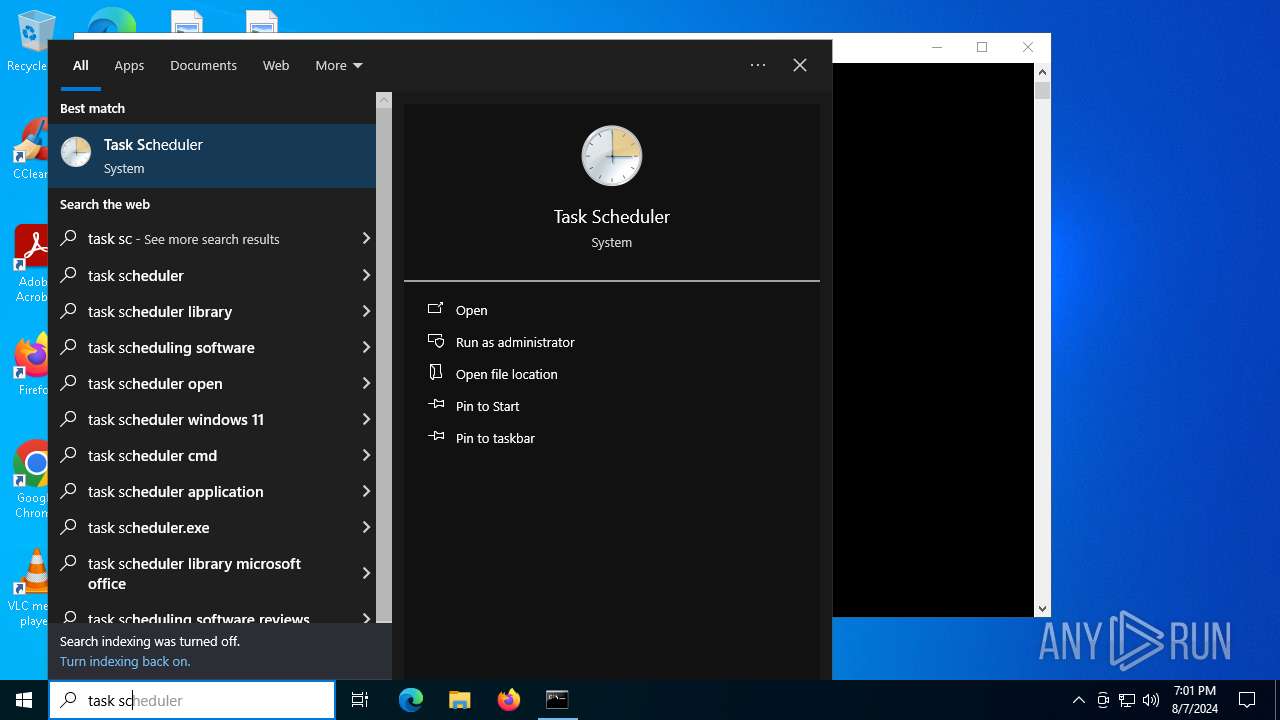Switch to the Apps search tab

[129, 65]
